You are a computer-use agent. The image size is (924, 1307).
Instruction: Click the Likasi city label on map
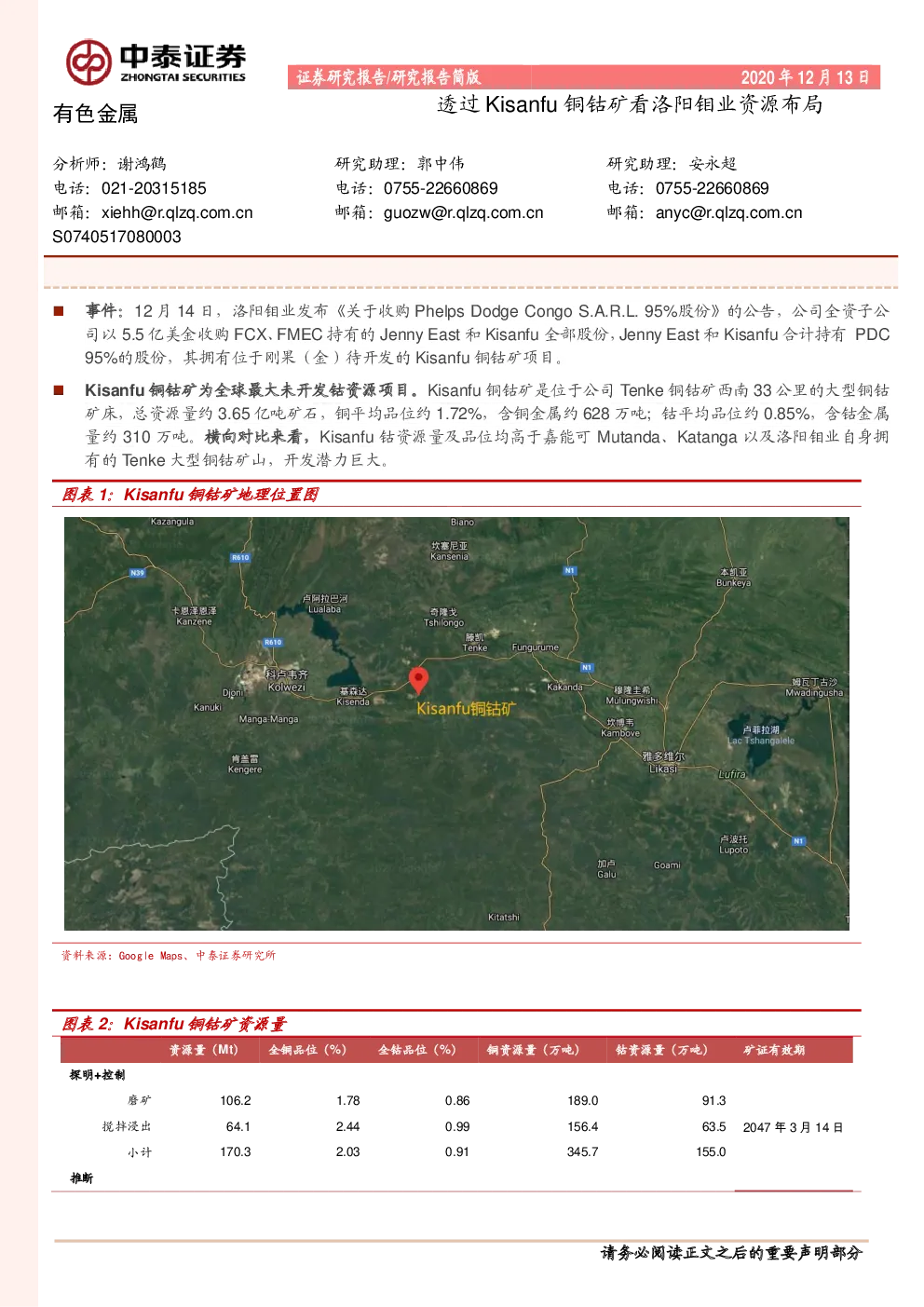[663, 763]
